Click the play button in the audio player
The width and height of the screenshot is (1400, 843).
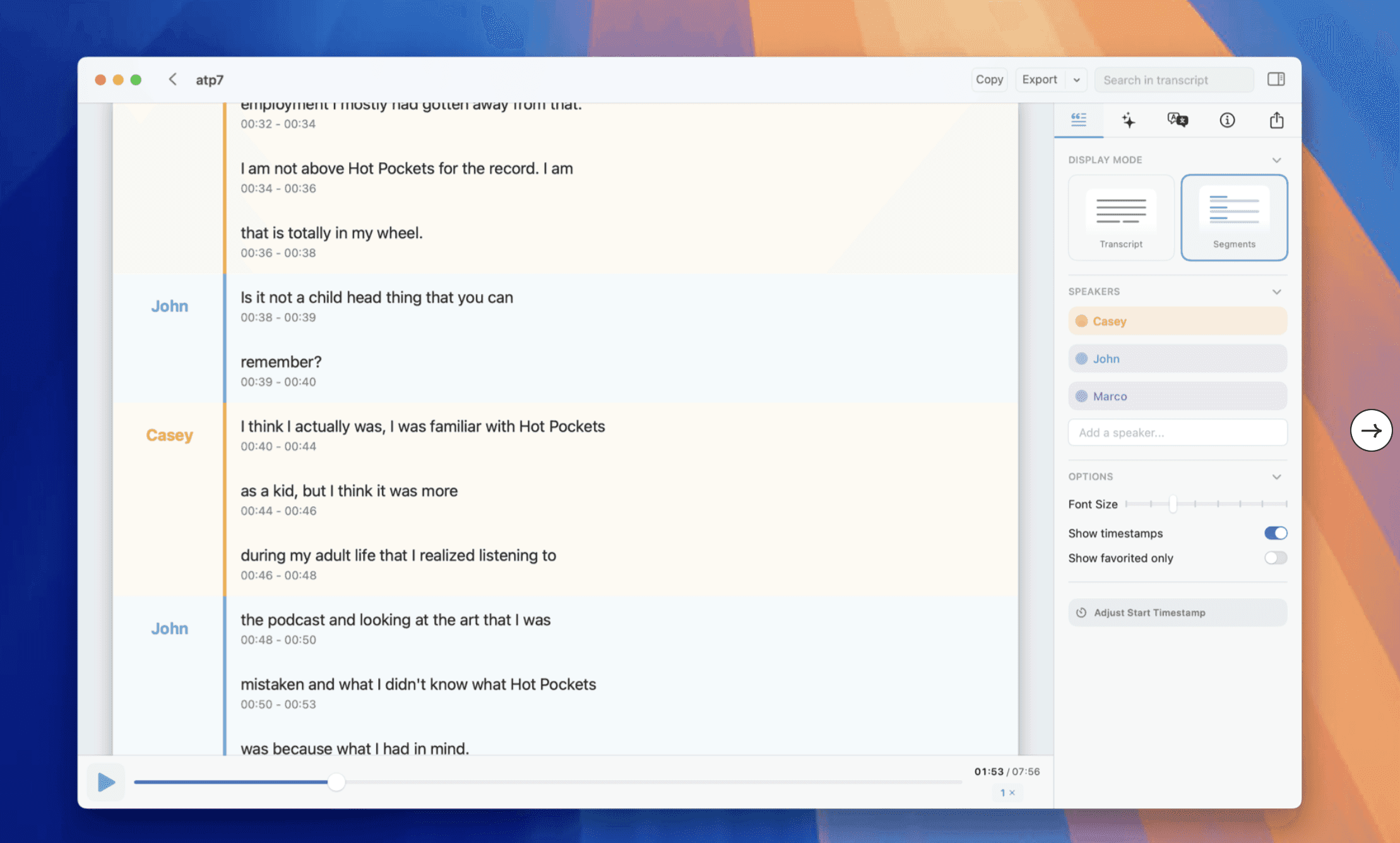(x=106, y=782)
